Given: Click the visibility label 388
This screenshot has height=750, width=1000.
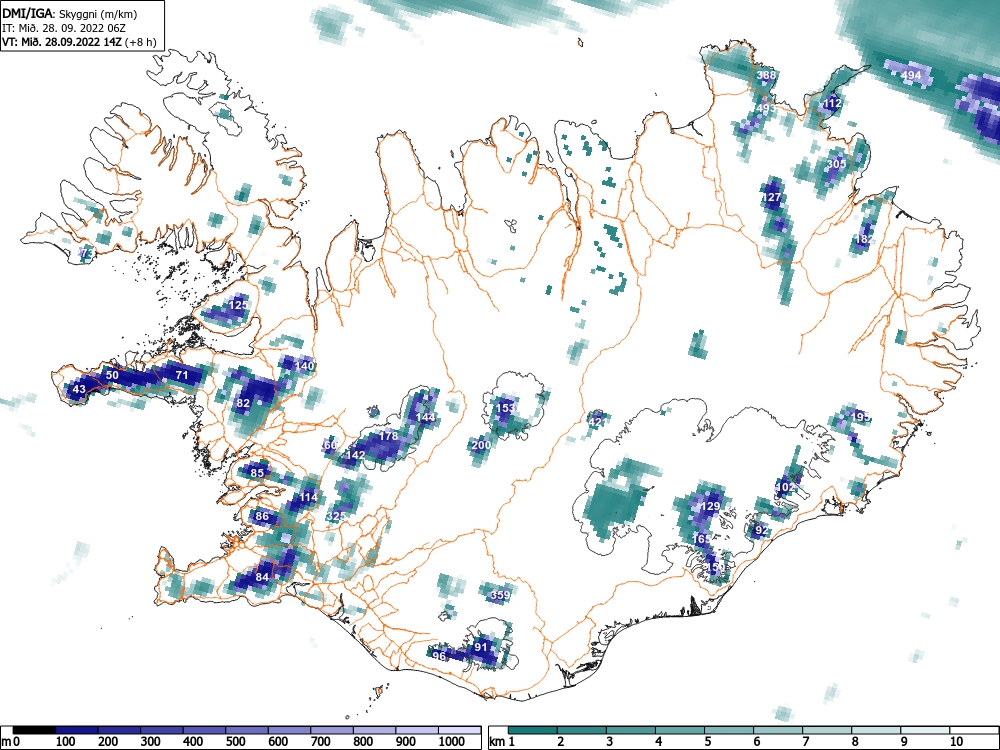Looking at the screenshot, I should pyautogui.click(x=767, y=75).
